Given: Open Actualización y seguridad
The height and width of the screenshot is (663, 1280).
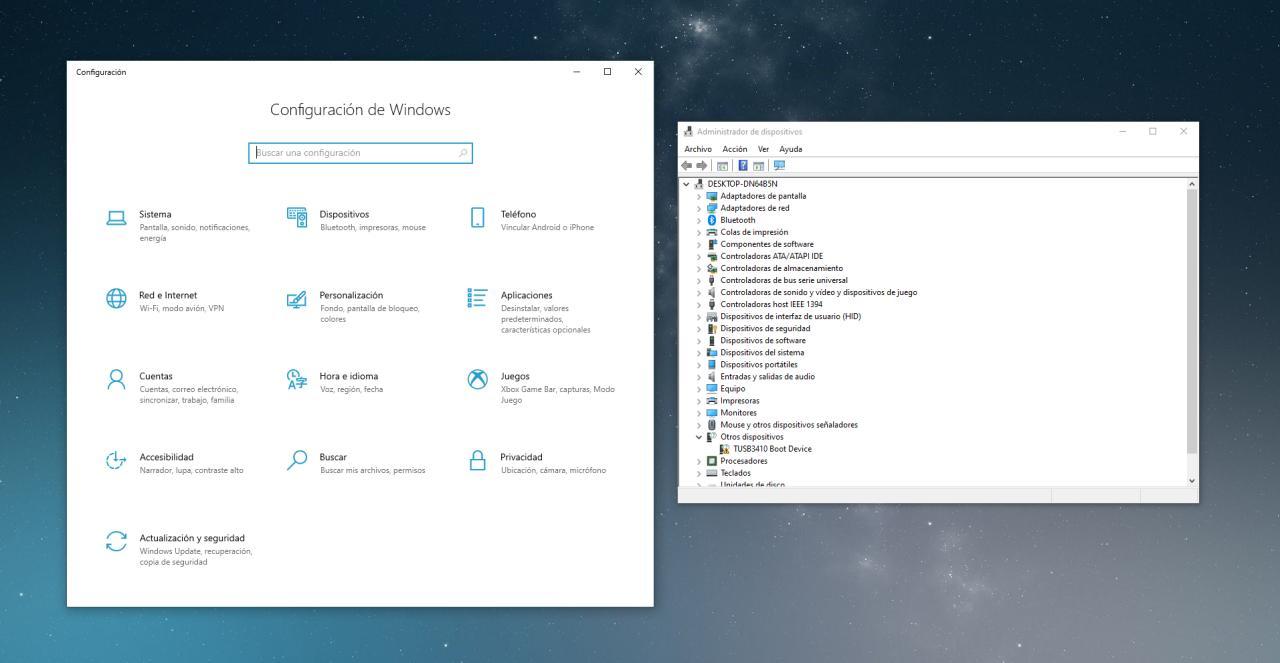Looking at the screenshot, I should point(180,549).
